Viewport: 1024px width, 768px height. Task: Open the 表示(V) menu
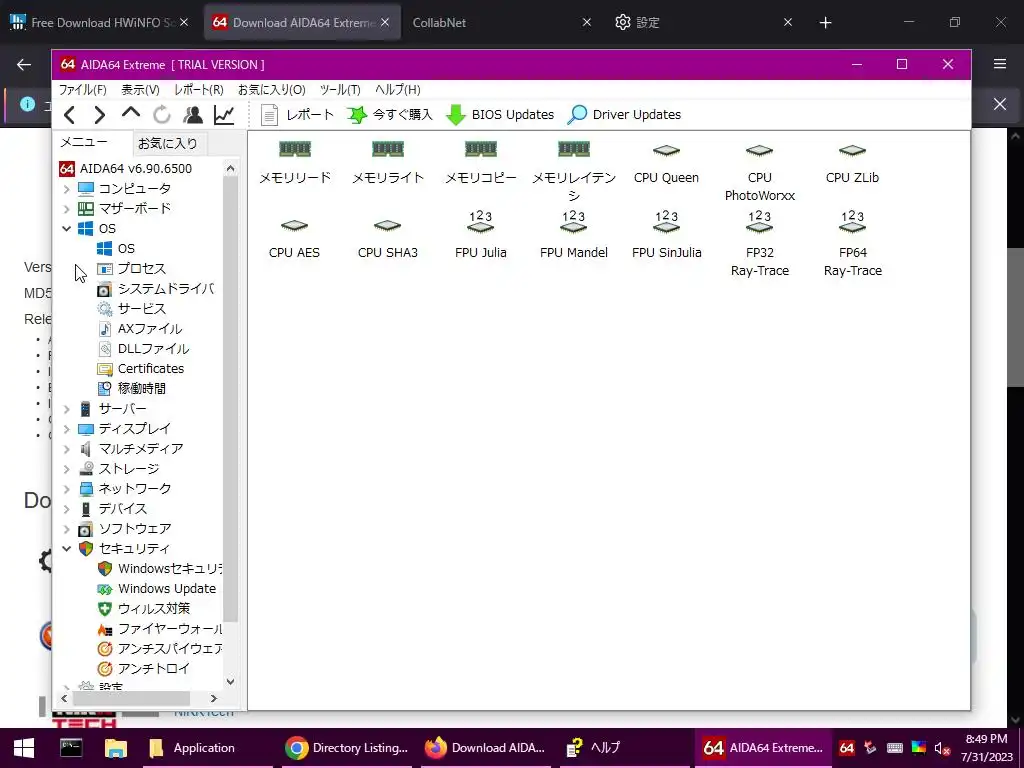pyautogui.click(x=140, y=89)
